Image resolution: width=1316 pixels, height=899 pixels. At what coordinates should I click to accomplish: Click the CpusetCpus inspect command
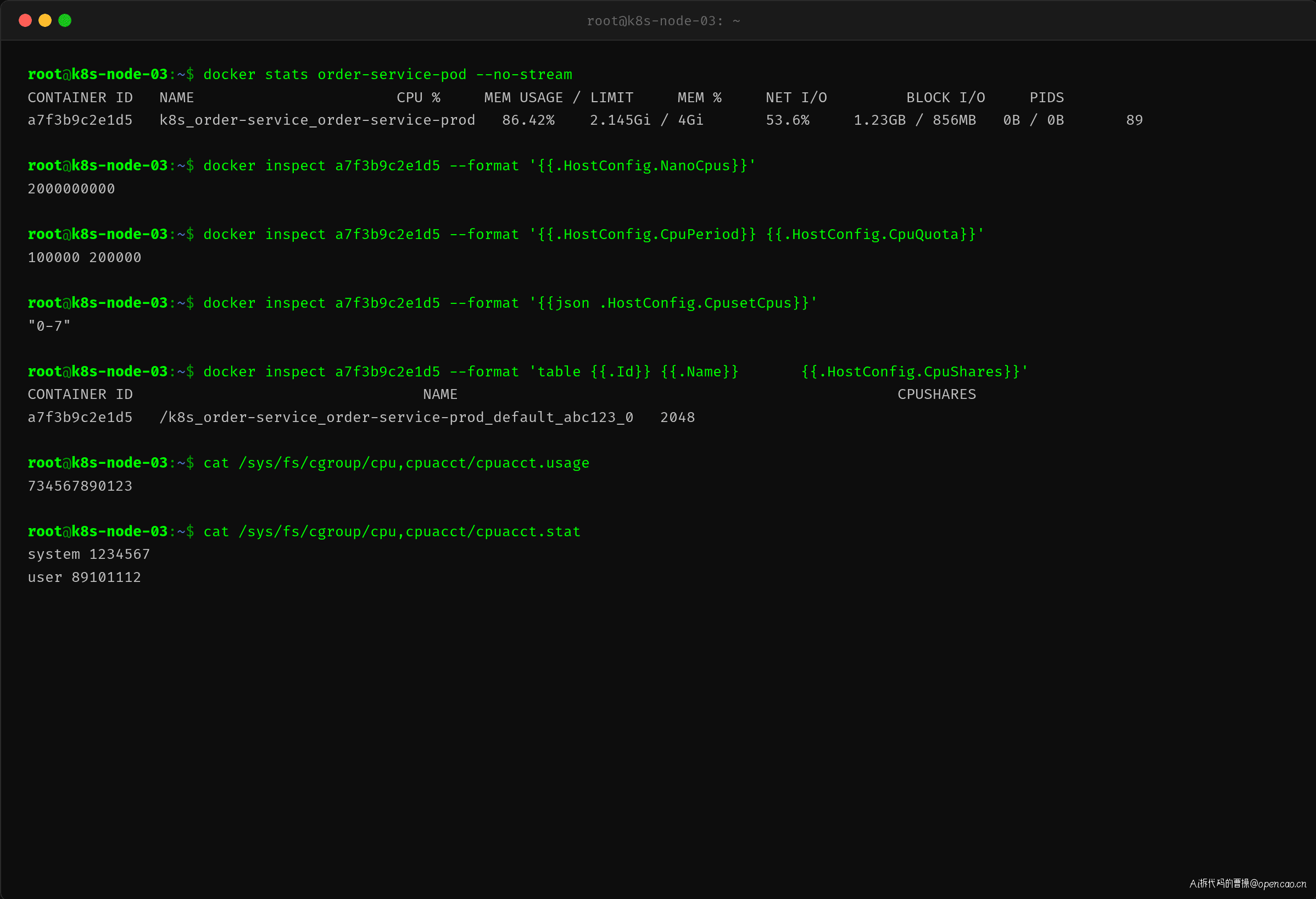(x=510, y=302)
